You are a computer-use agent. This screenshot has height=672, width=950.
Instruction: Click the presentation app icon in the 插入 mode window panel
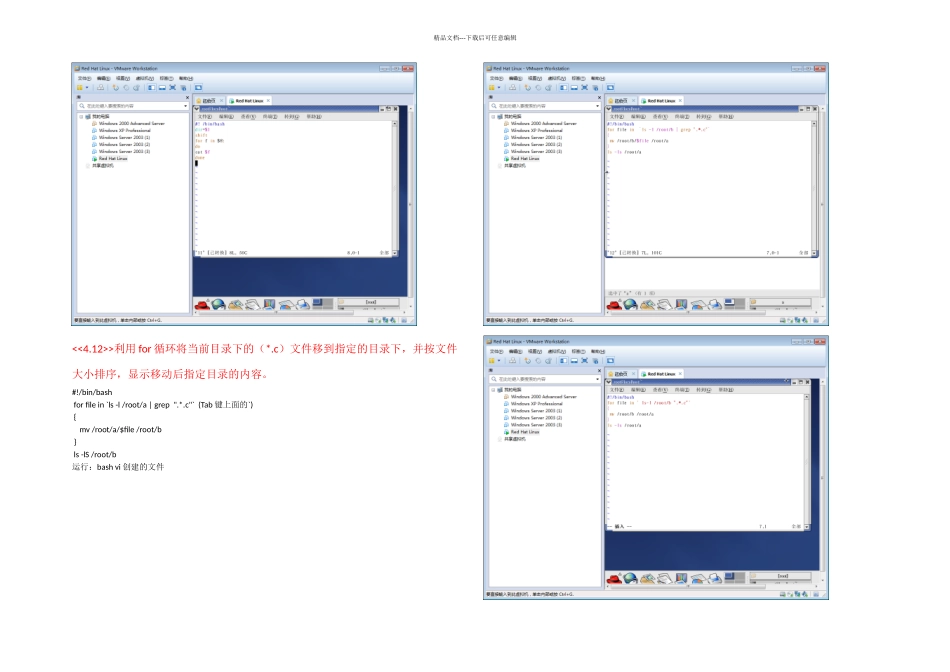point(681,578)
